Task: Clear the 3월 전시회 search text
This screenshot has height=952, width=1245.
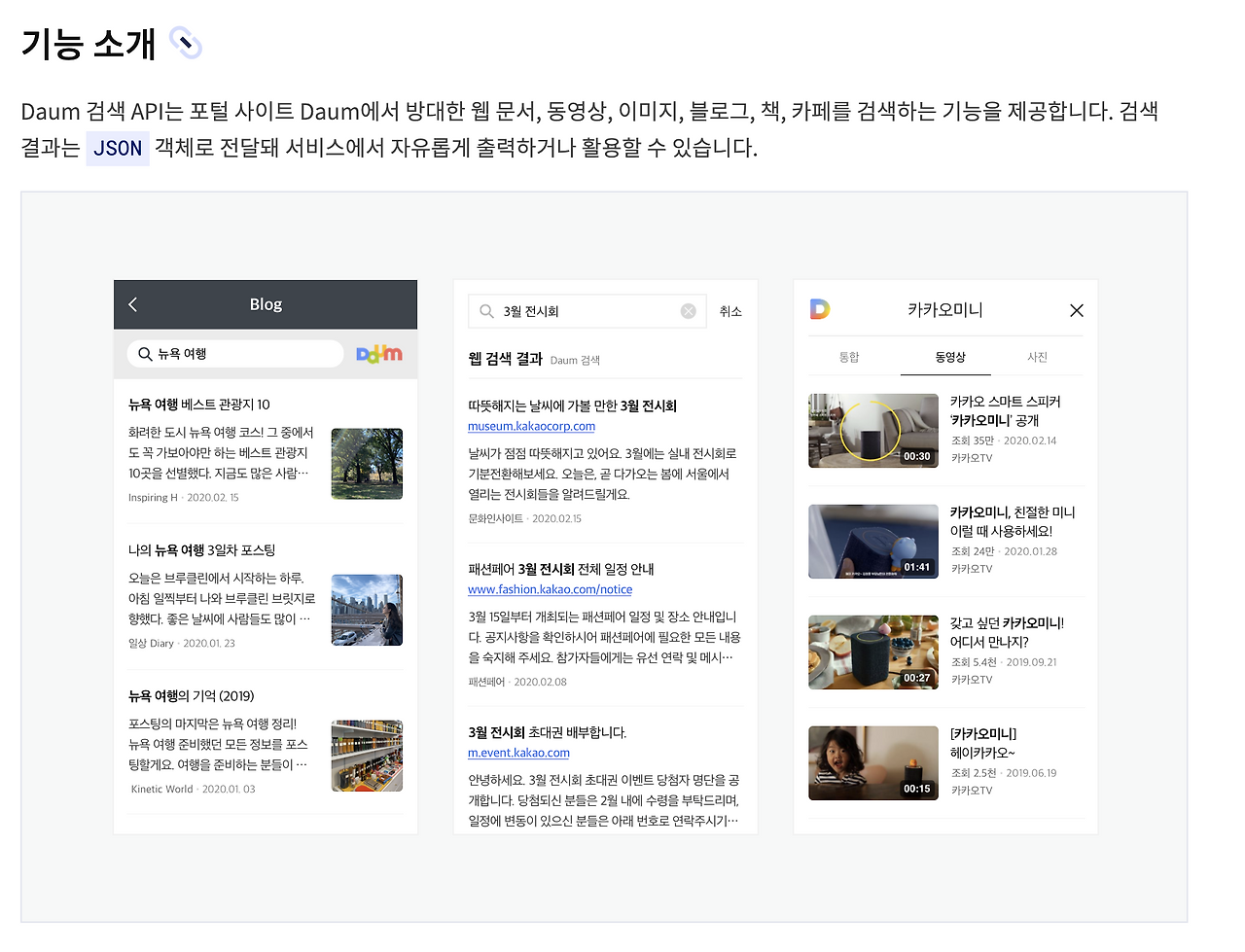Action: tap(689, 311)
